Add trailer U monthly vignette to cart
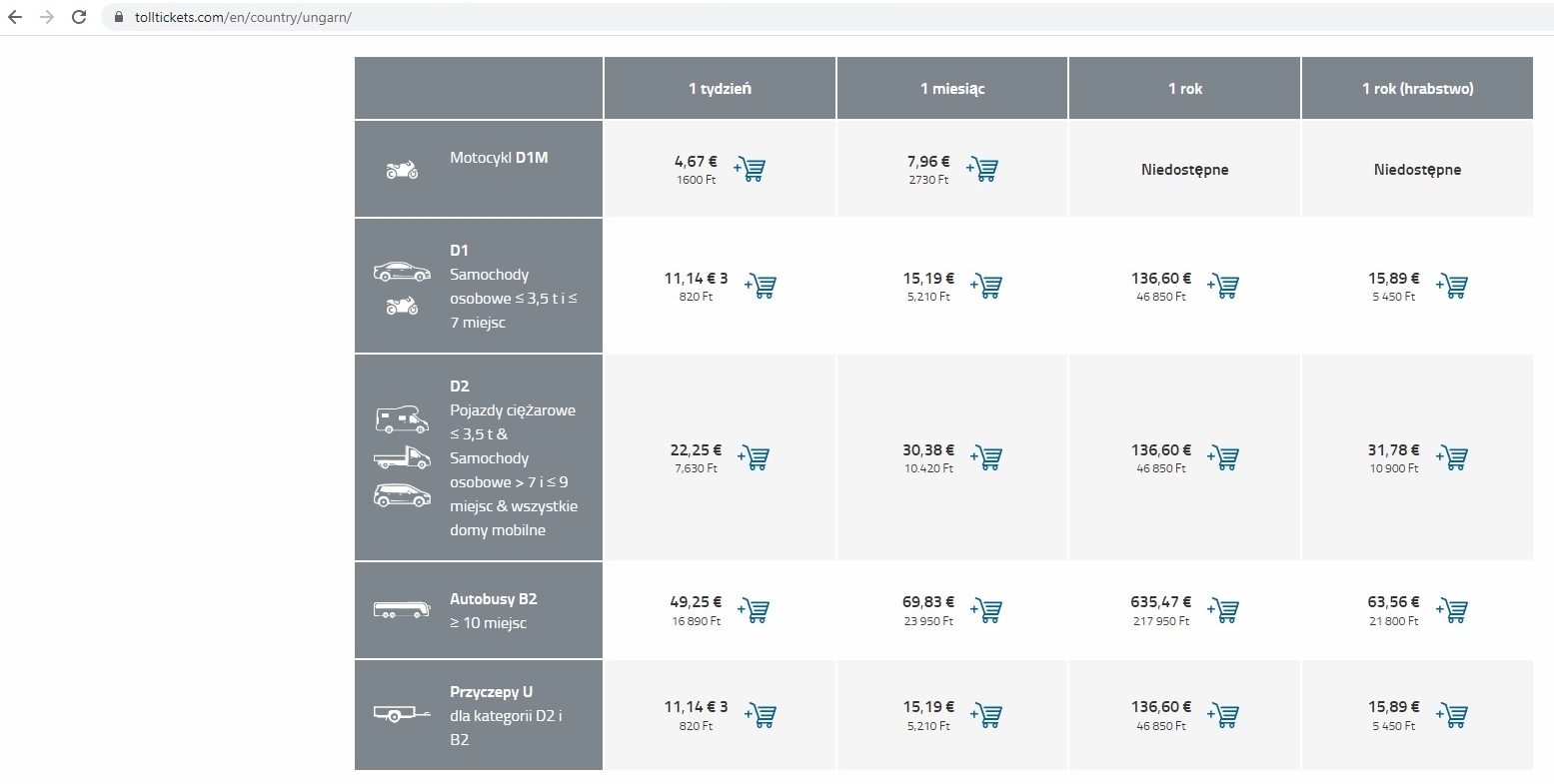Screen dimensions: 1554x784 point(987,716)
